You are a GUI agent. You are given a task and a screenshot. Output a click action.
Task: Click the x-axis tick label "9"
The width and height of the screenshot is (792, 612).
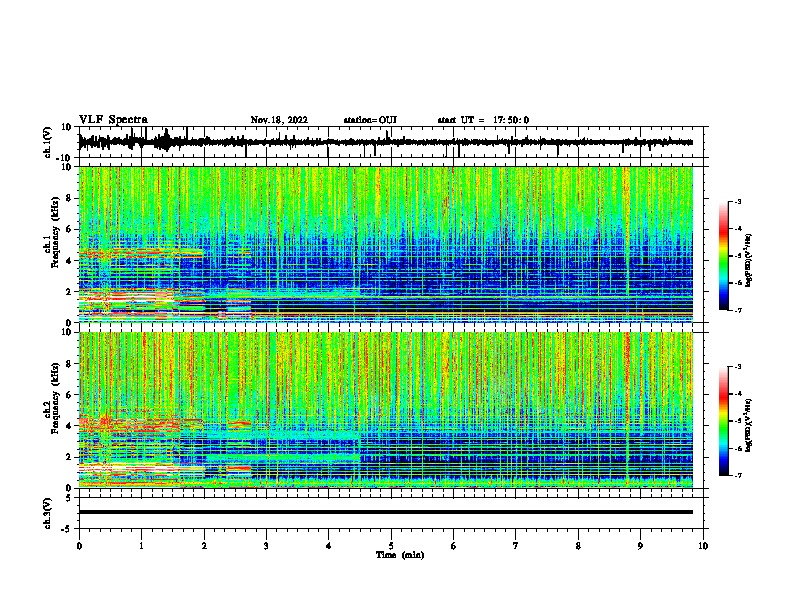pyautogui.click(x=640, y=546)
